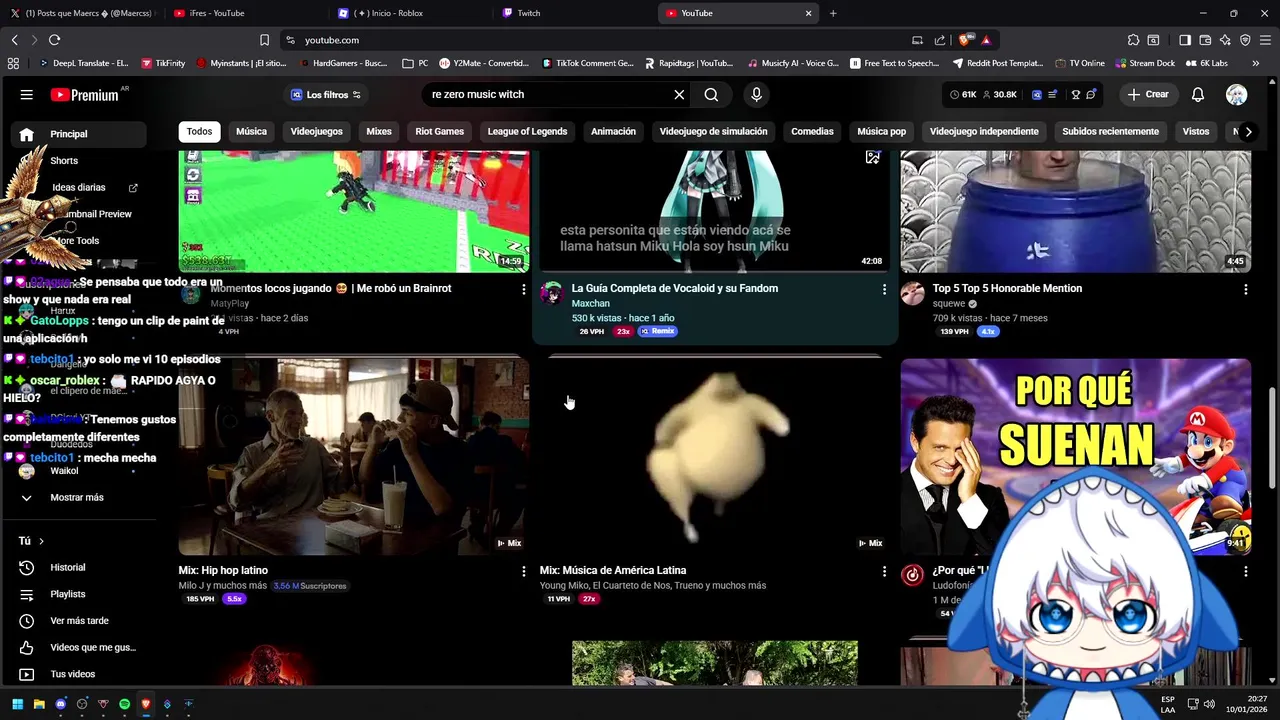1280x720 pixels.
Task: Show more category chips with right arrow
Action: [1248, 131]
